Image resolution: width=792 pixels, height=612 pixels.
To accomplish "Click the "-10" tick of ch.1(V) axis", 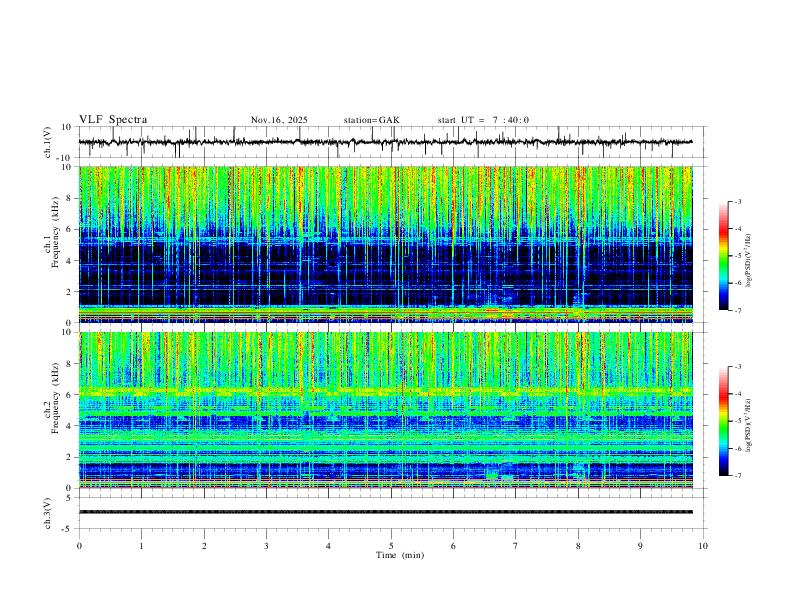I will point(65,158).
